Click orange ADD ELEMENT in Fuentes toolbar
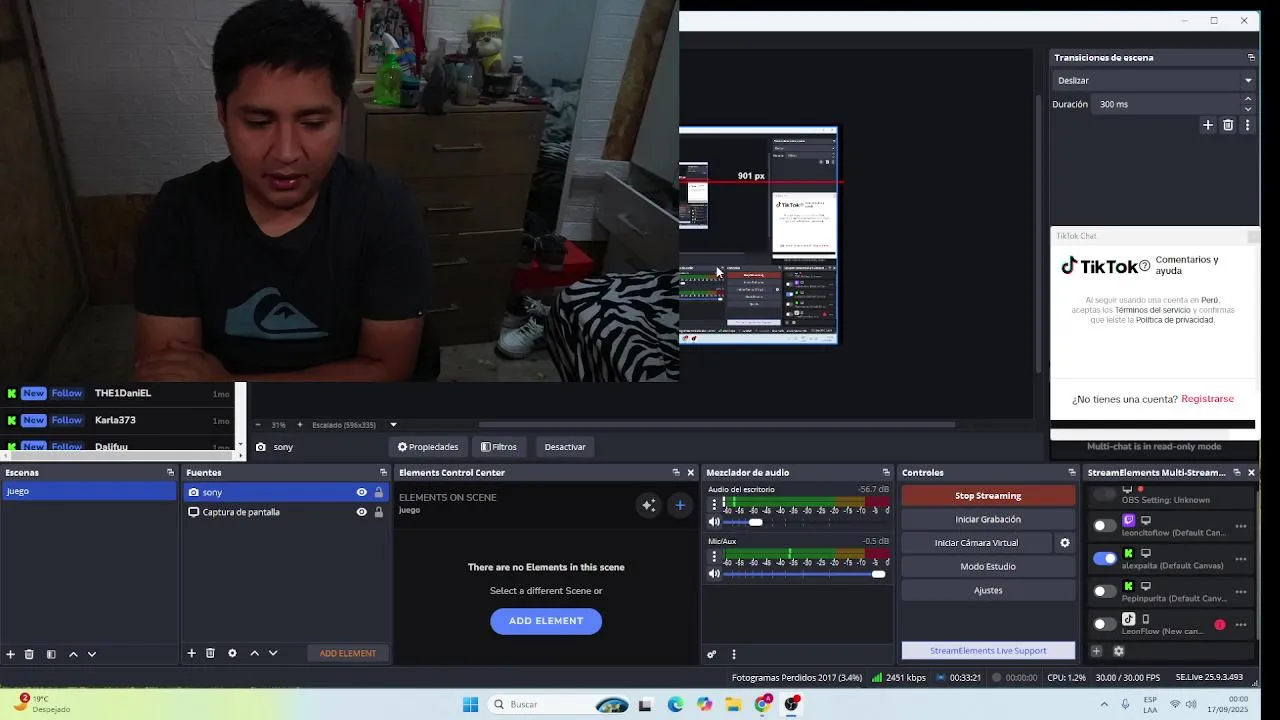Viewport: 1280px width, 720px height. [x=348, y=654]
